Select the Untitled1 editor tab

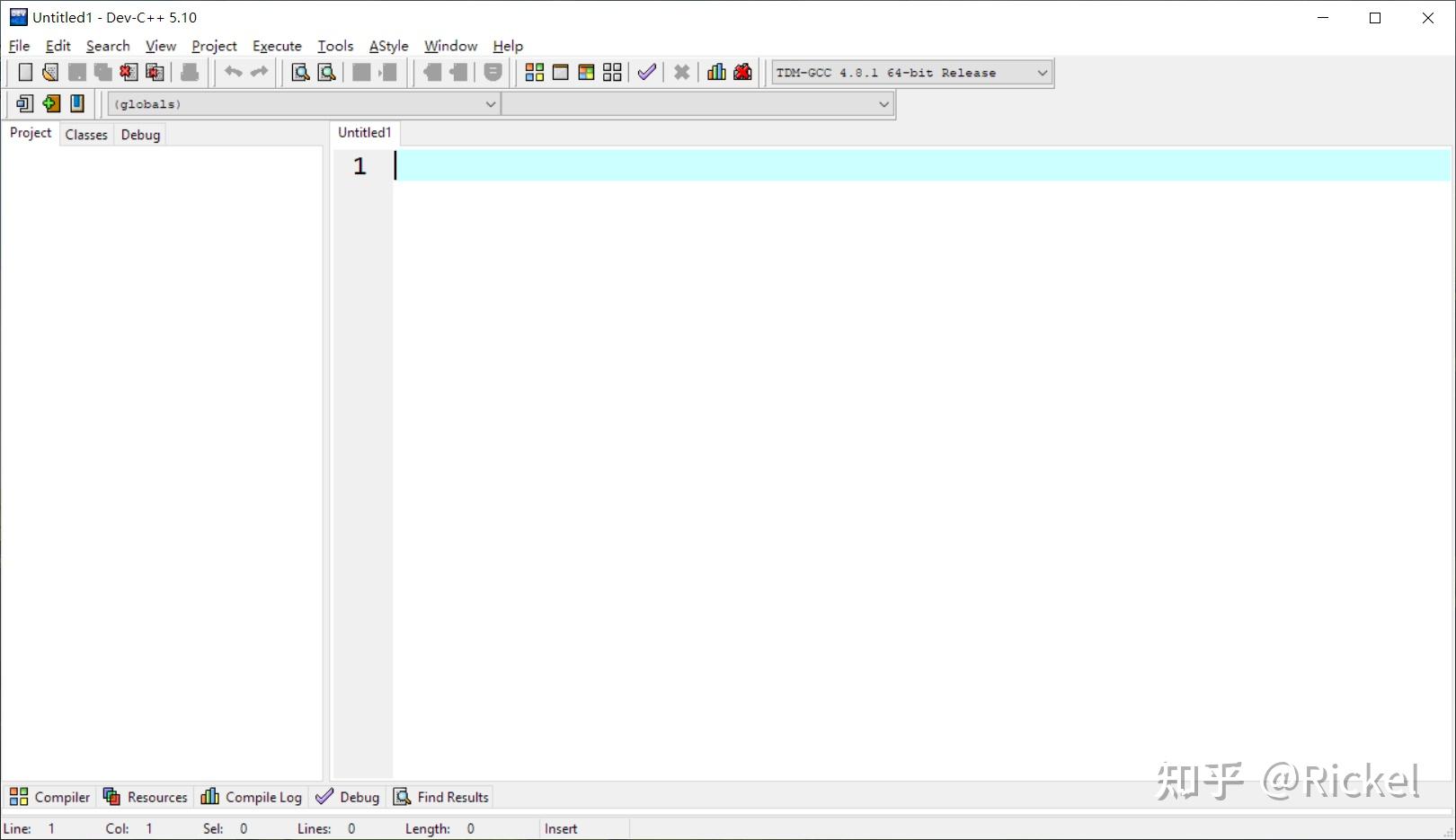click(364, 133)
